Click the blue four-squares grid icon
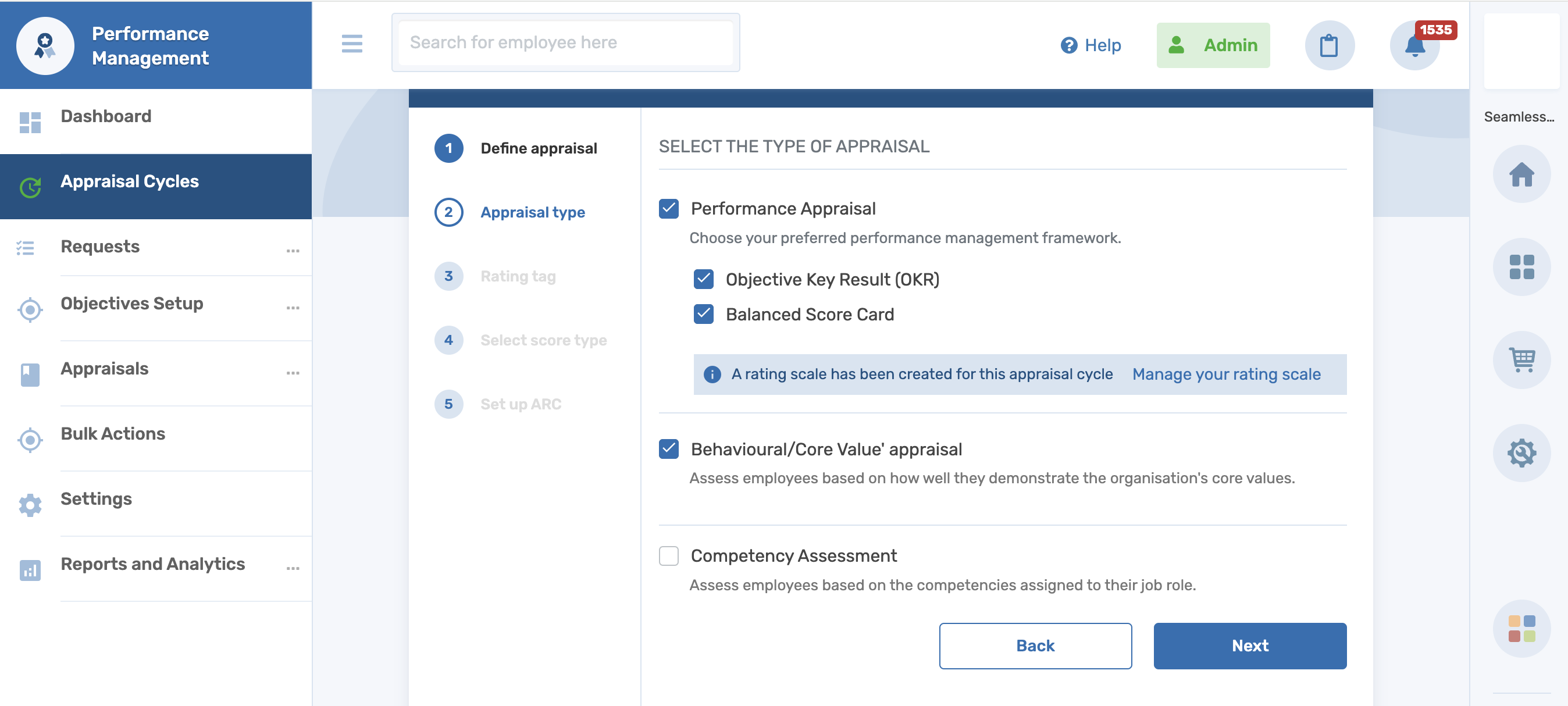This screenshot has height=706, width=1568. point(1521,267)
